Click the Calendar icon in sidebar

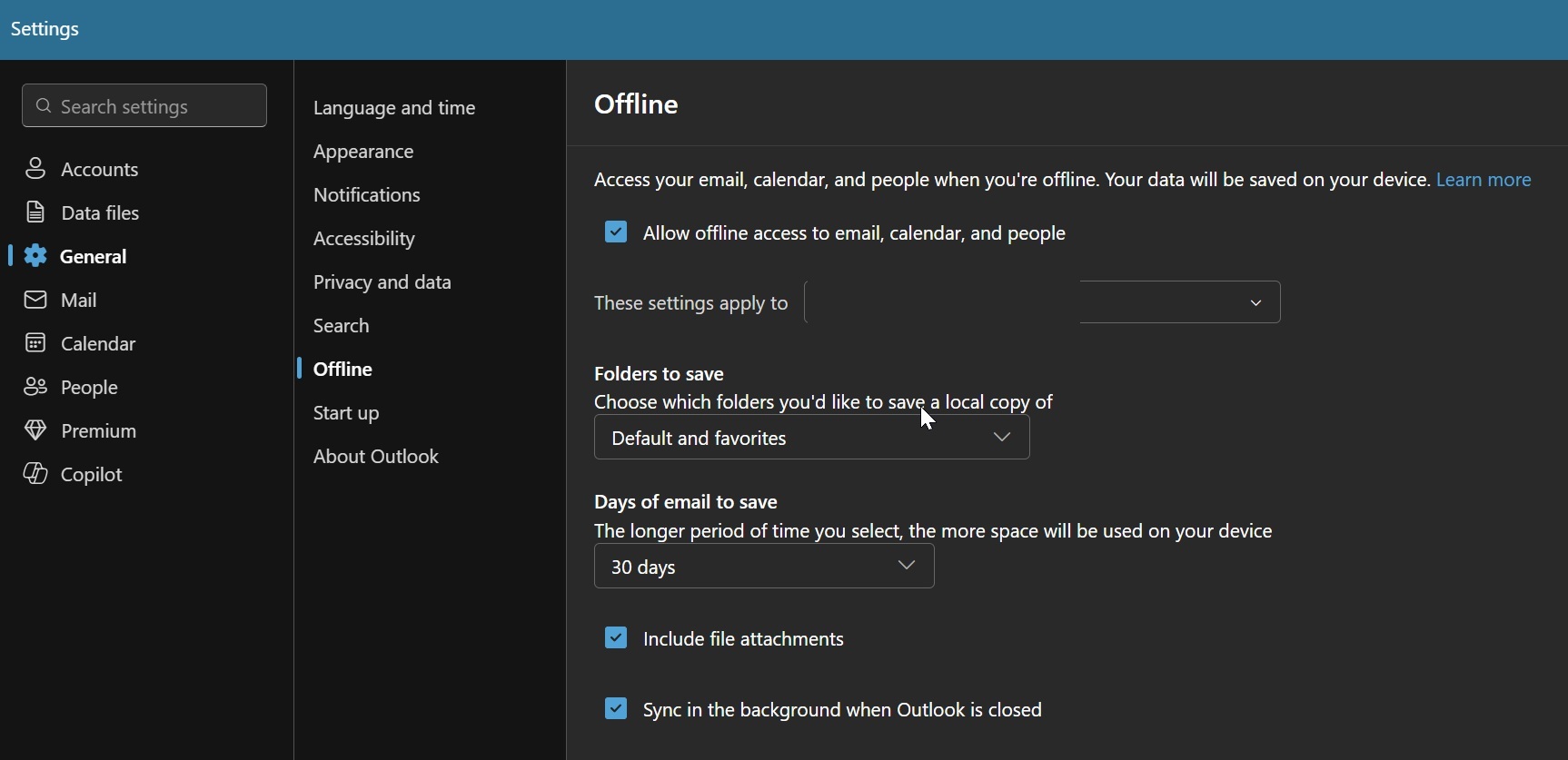tap(35, 343)
